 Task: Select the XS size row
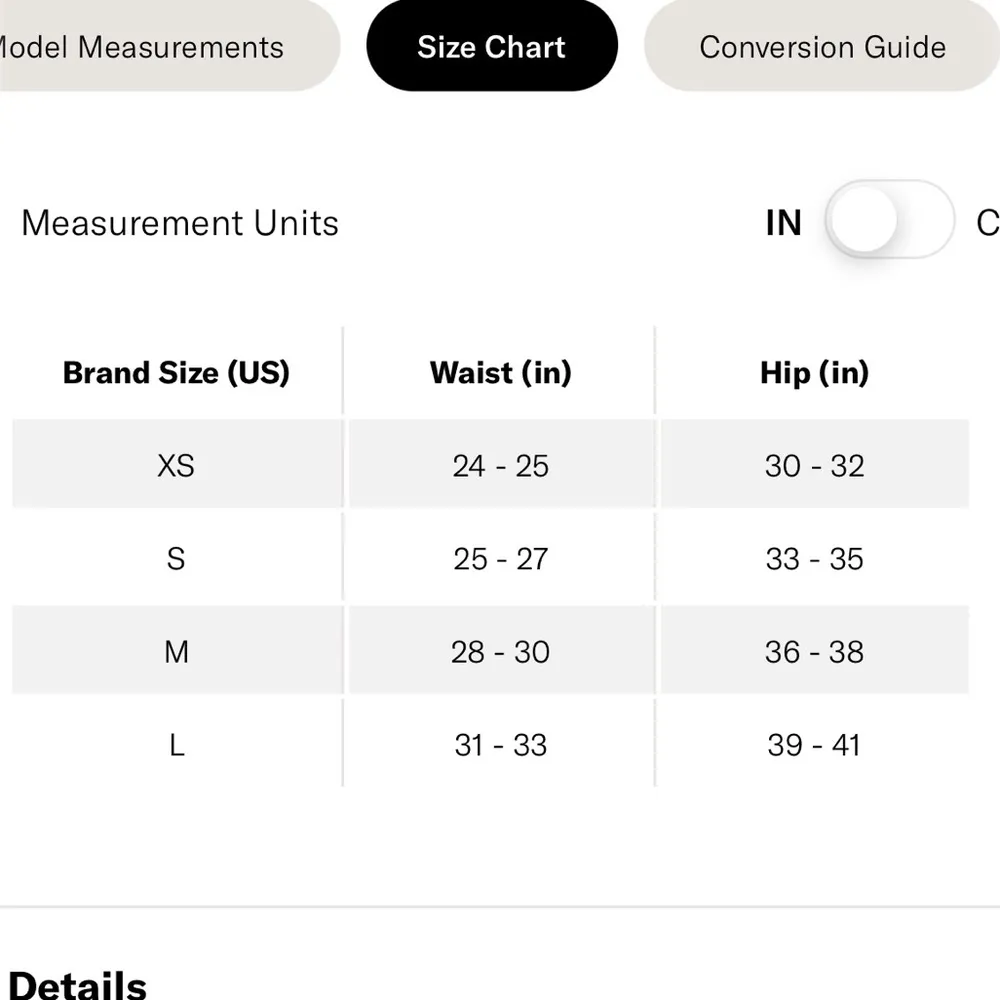tap(176, 466)
